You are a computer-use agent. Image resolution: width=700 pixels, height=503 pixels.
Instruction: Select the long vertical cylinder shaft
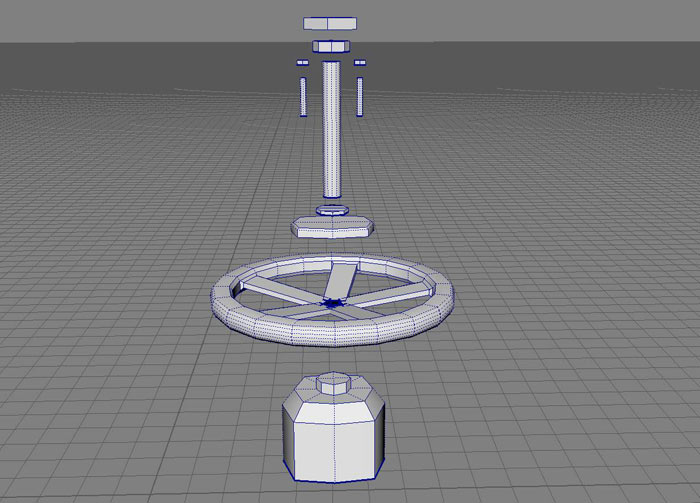tap(331, 130)
